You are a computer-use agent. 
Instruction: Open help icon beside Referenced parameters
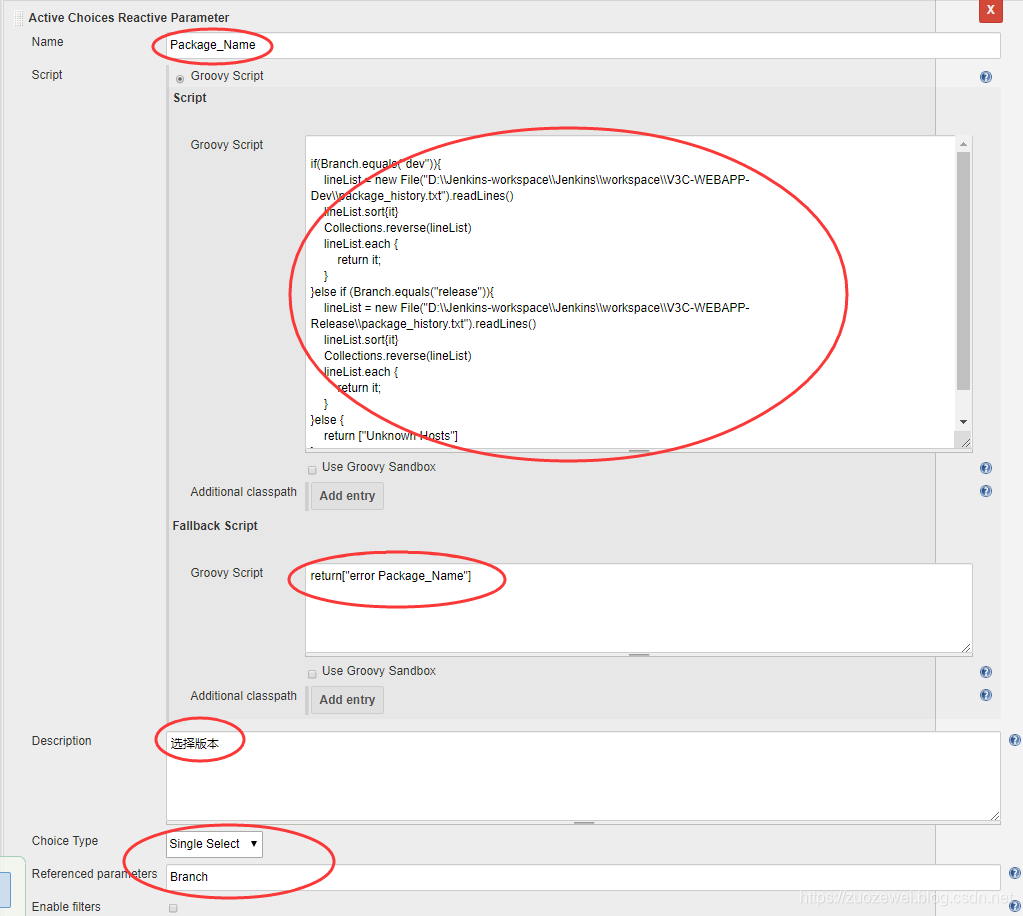[1015, 873]
